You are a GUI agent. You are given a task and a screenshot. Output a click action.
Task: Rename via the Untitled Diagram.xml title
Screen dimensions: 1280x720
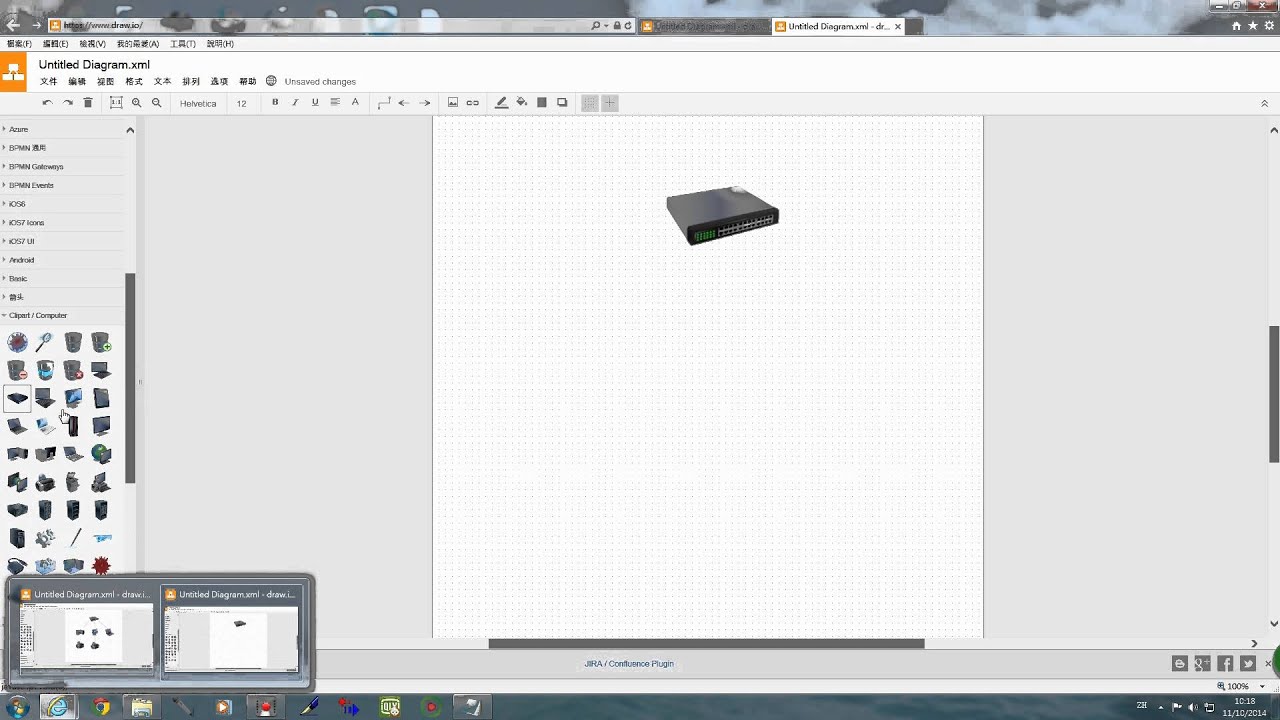tap(94, 65)
